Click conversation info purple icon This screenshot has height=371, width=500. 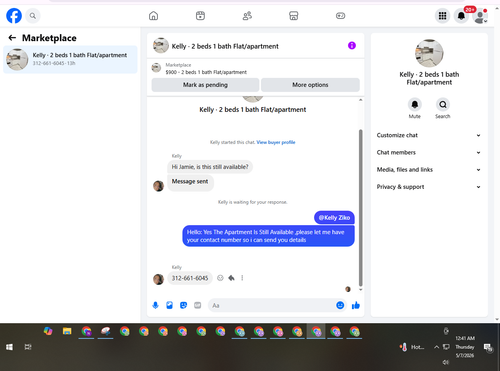point(352,46)
